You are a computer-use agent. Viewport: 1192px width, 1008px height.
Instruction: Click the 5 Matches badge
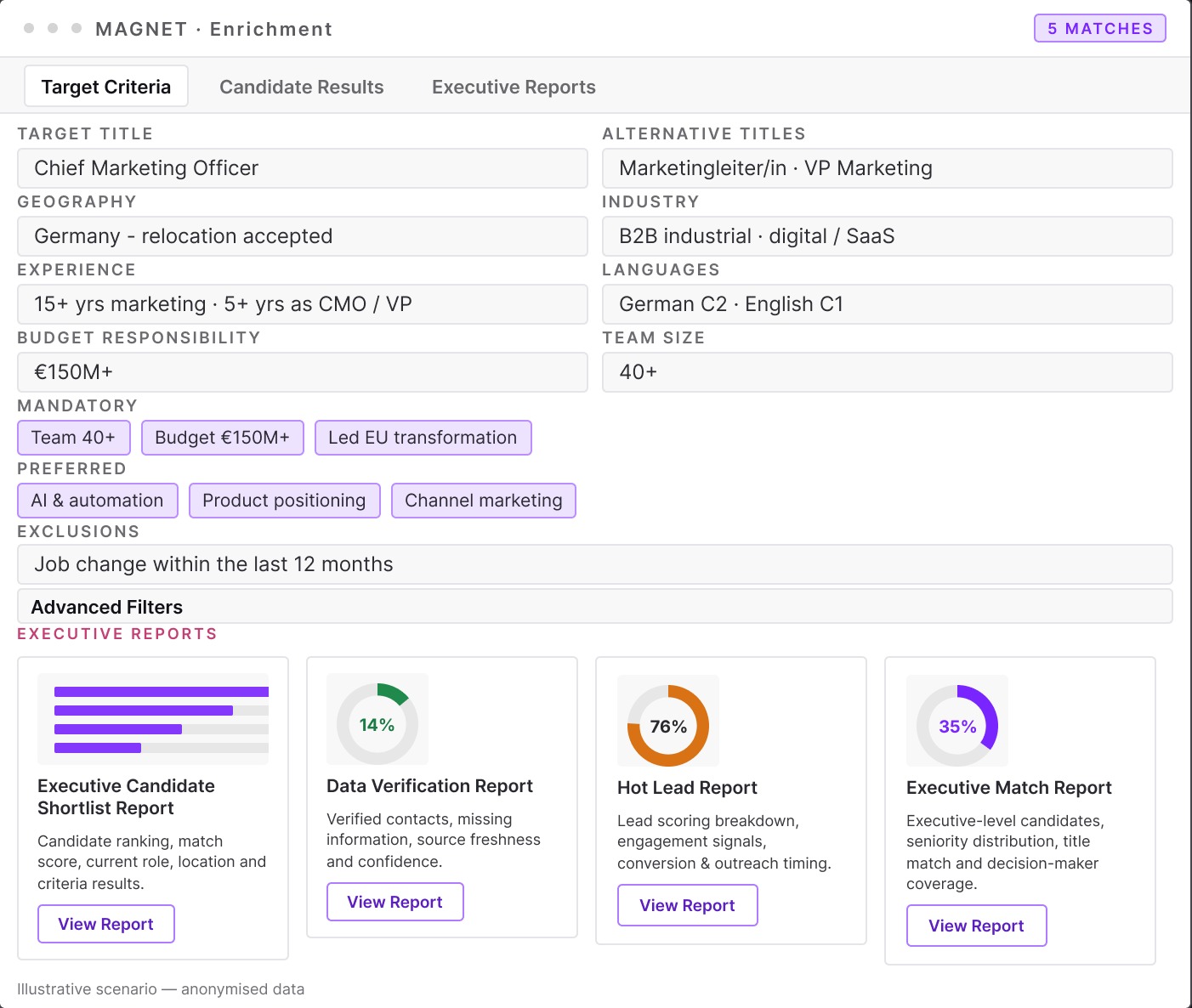pyautogui.click(x=1100, y=28)
